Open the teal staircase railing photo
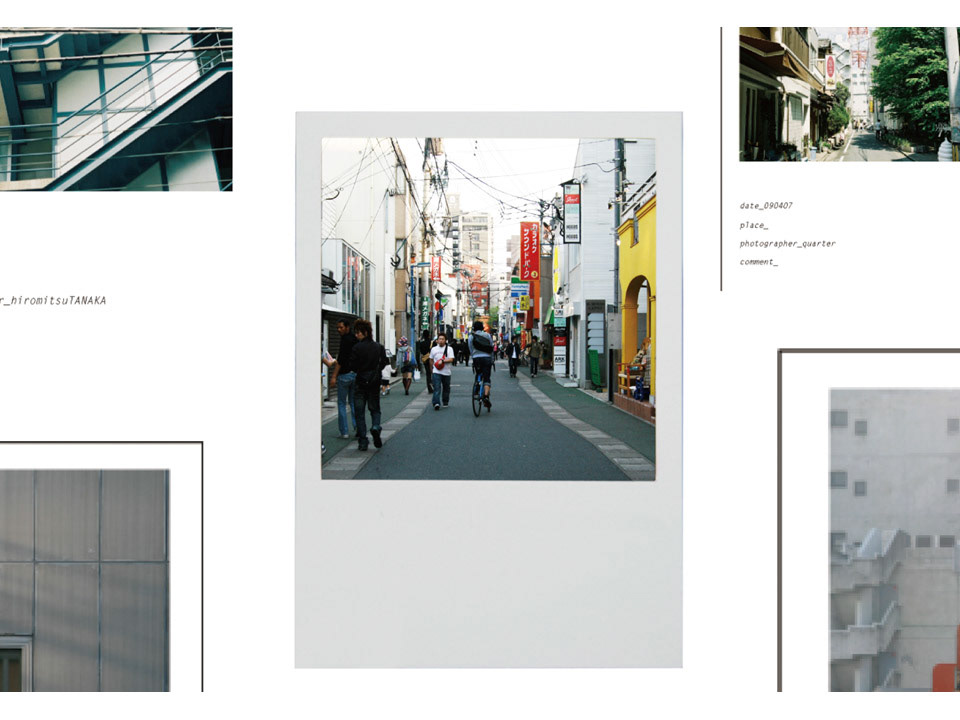Screen dimensions: 960x720 [x=116, y=109]
